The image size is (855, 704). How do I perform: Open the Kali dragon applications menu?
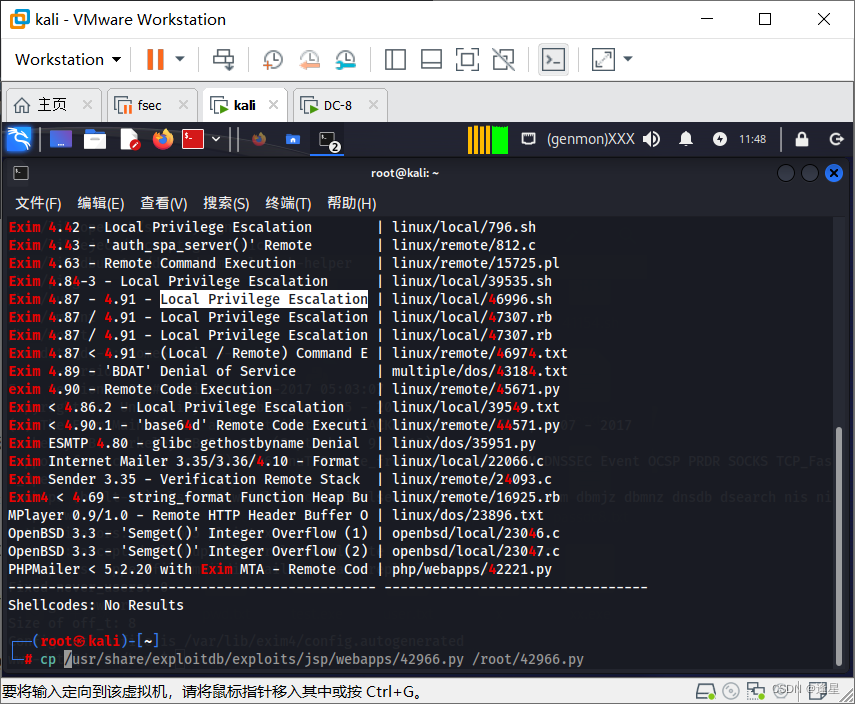(19, 139)
